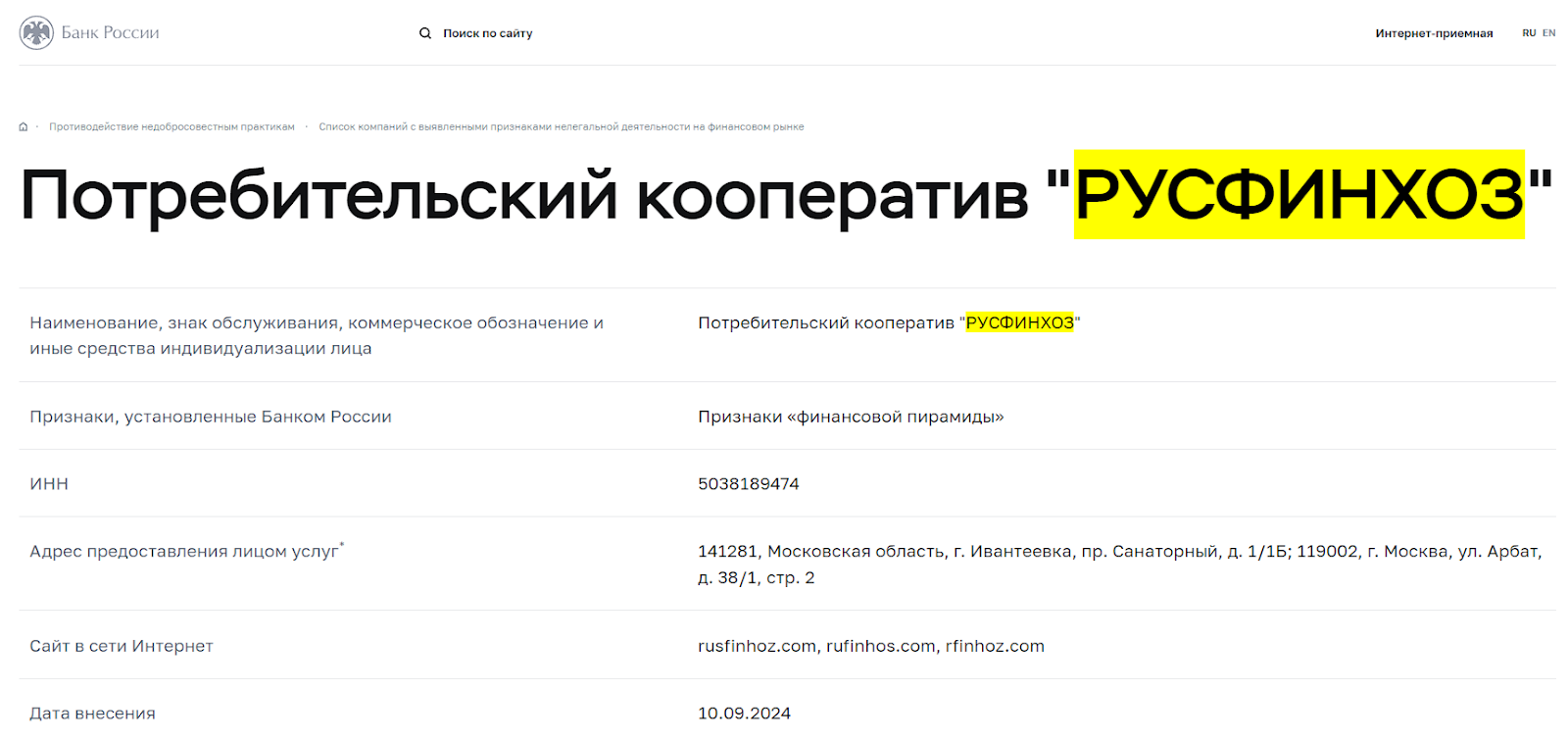Focus the Поиск по сайту search field

[487, 33]
